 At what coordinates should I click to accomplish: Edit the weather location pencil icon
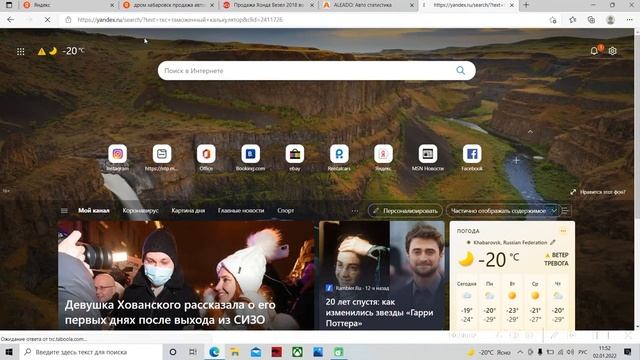[553, 242]
